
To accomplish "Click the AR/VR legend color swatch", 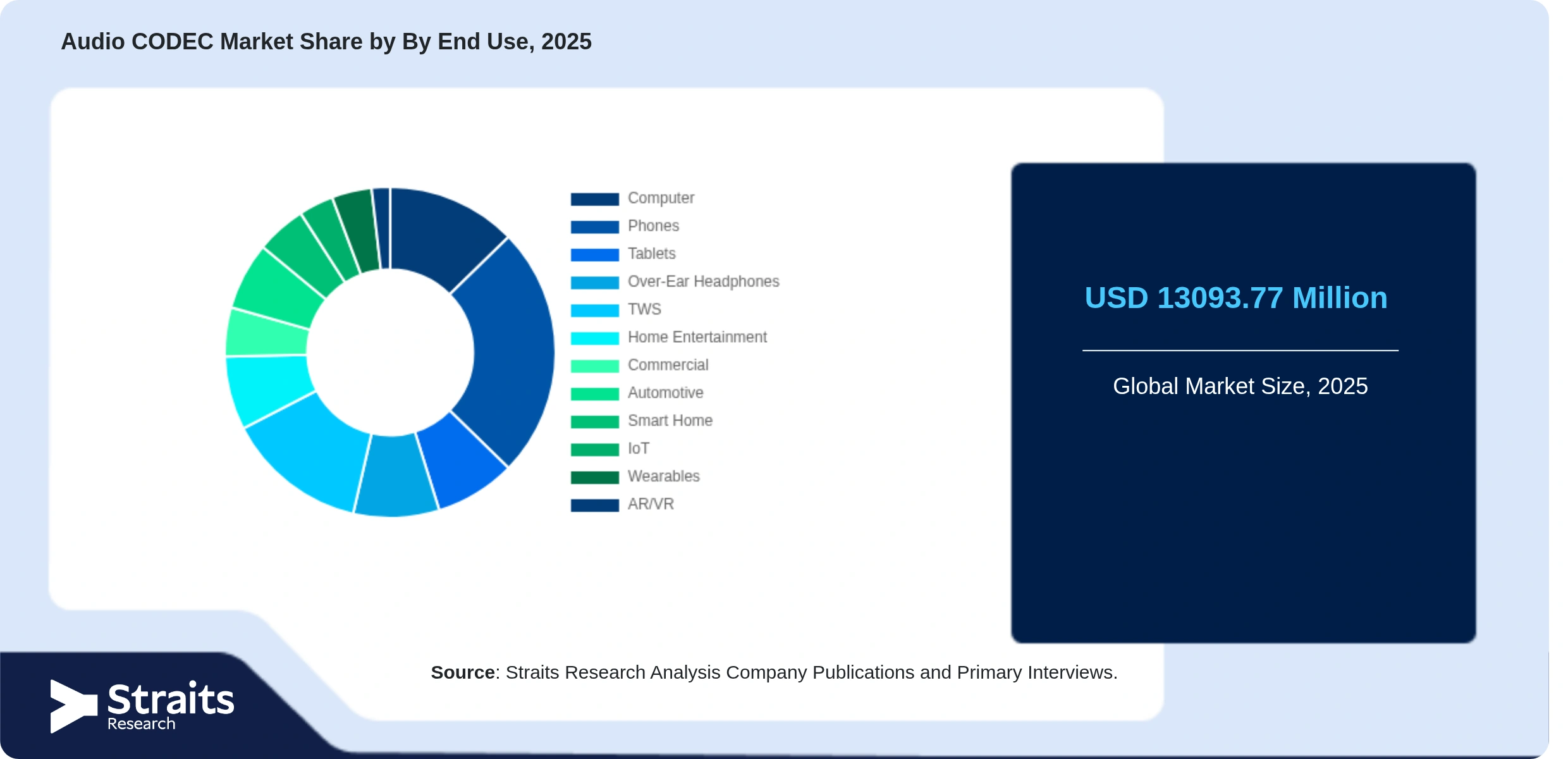I will pos(594,505).
